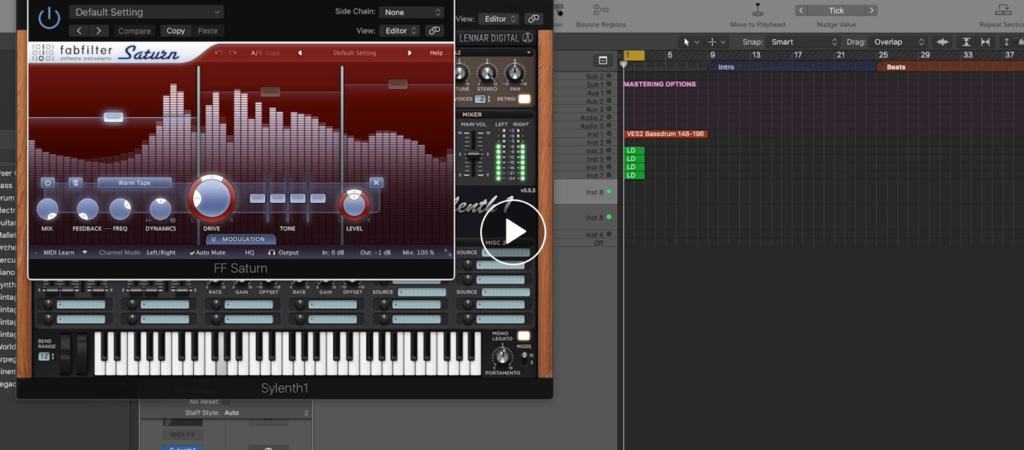Click the Saturn Drive knob
The width and height of the screenshot is (1024, 450).
tap(211, 197)
